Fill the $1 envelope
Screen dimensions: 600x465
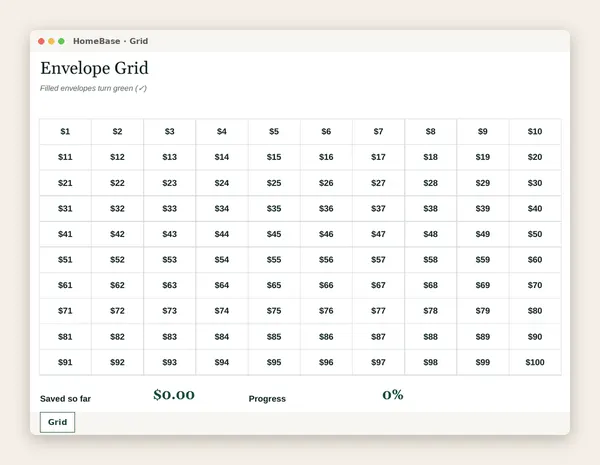[x=65, y=132]
